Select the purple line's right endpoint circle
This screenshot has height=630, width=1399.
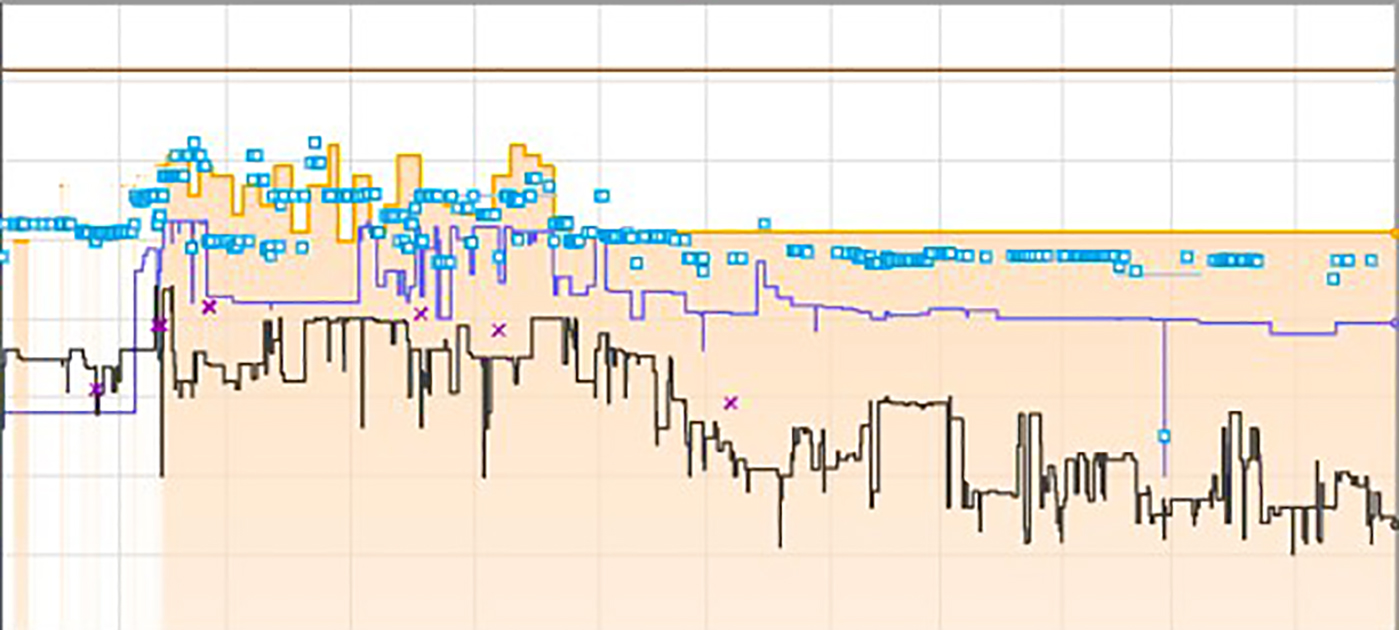pyautogui.click(x=1394, y=323)
